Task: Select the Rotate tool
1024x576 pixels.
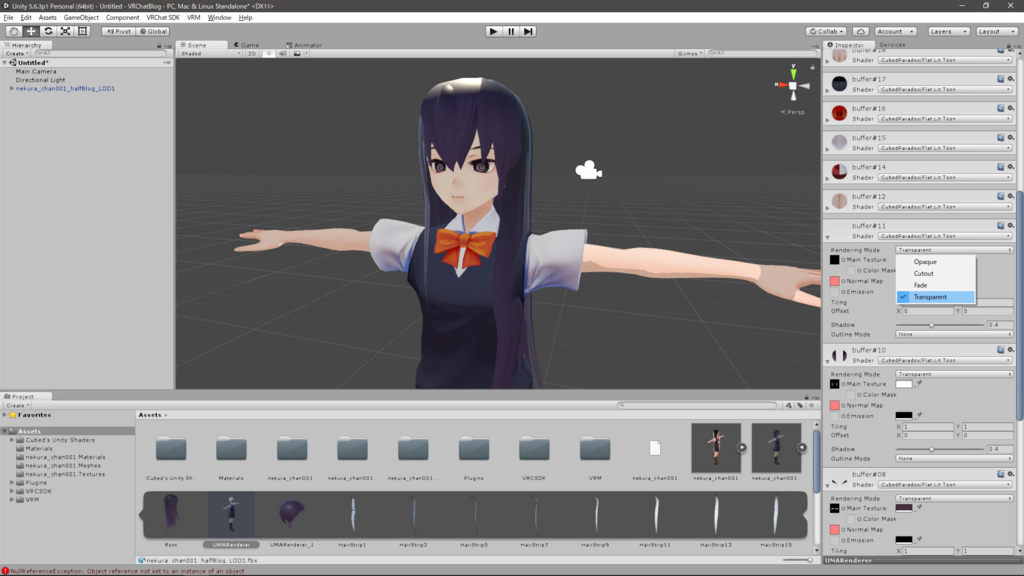Action: pos(48,31)
